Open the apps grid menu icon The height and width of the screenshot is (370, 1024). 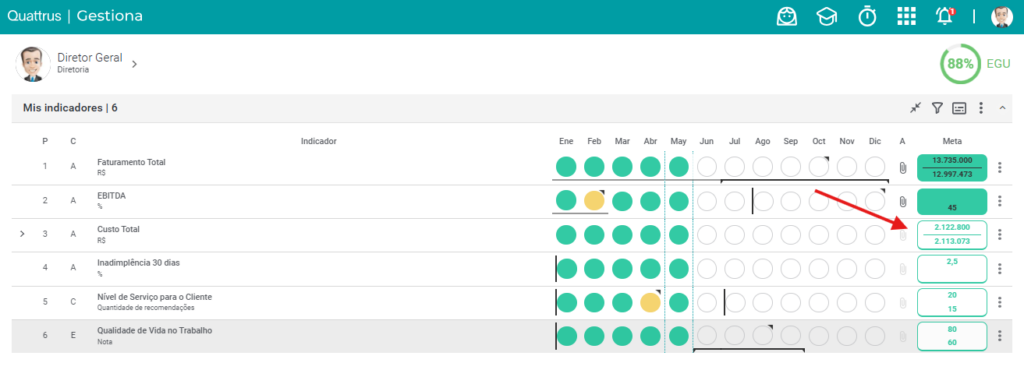pos(906,16)
